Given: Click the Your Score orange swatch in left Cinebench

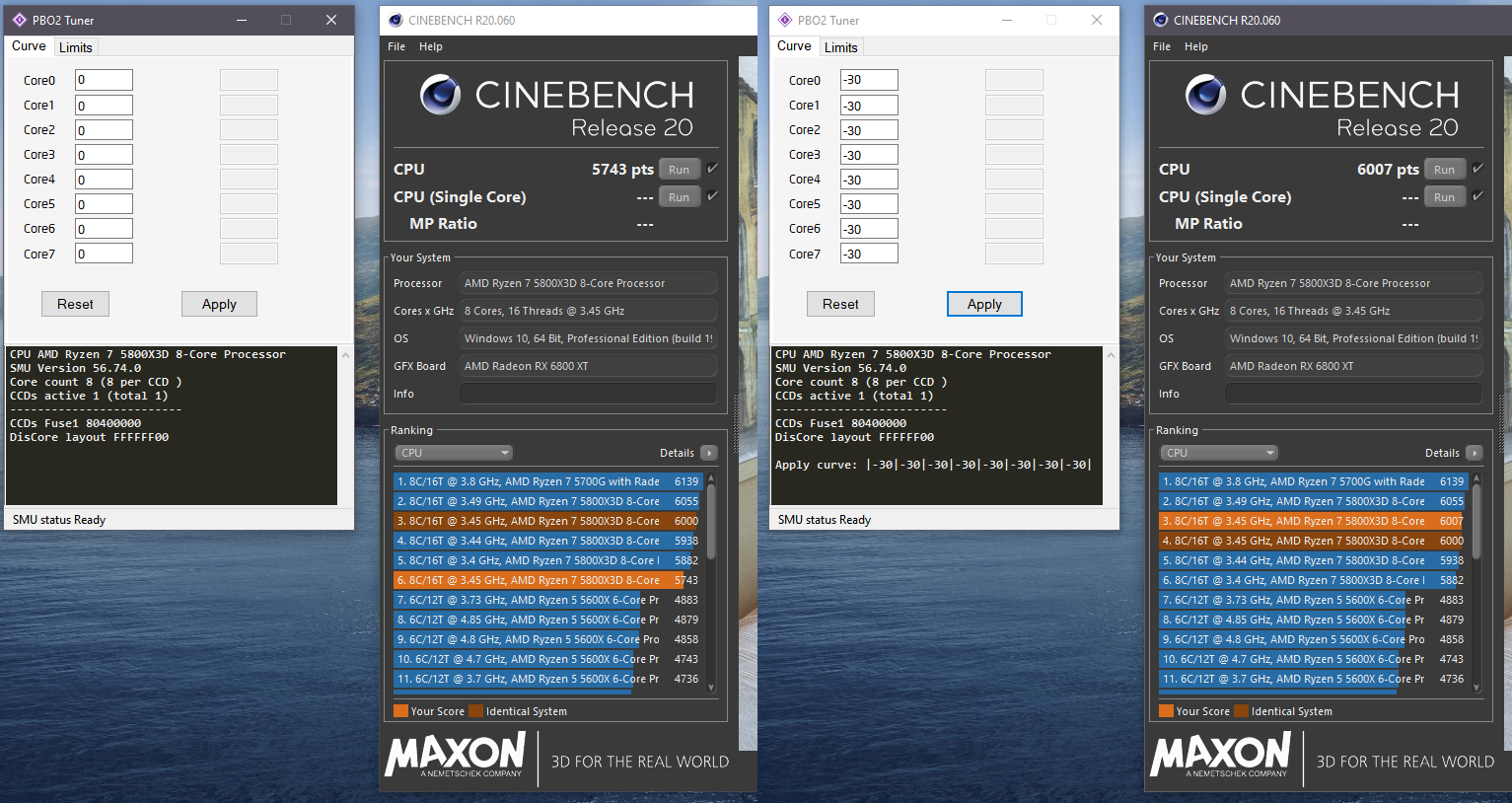Looking at the screenshot, I should [400, 711].
